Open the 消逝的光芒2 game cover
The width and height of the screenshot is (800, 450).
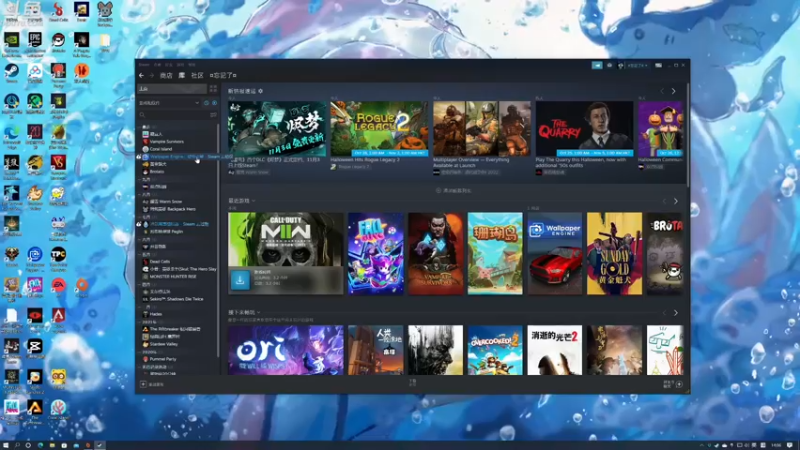555,350
